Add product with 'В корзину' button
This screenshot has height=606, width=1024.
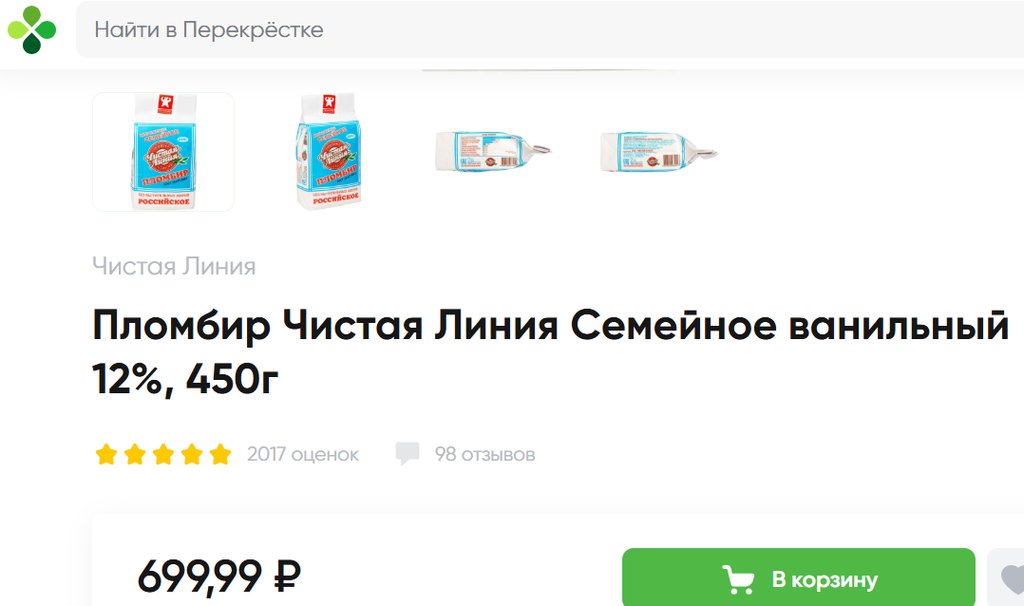click(x=798, y=579)
